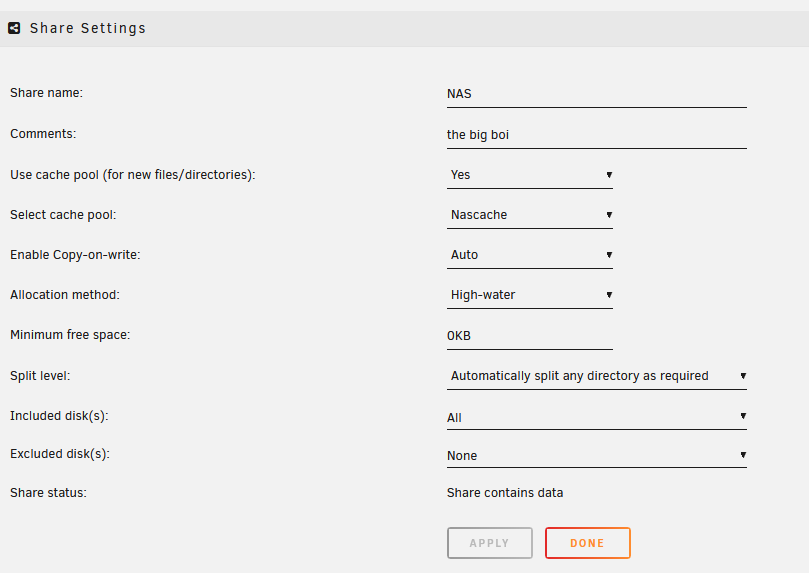Screen dimensions: 809x573
Task: Click the 'Split level:' label
Action: pyautogui.click(x=40, y=375)
